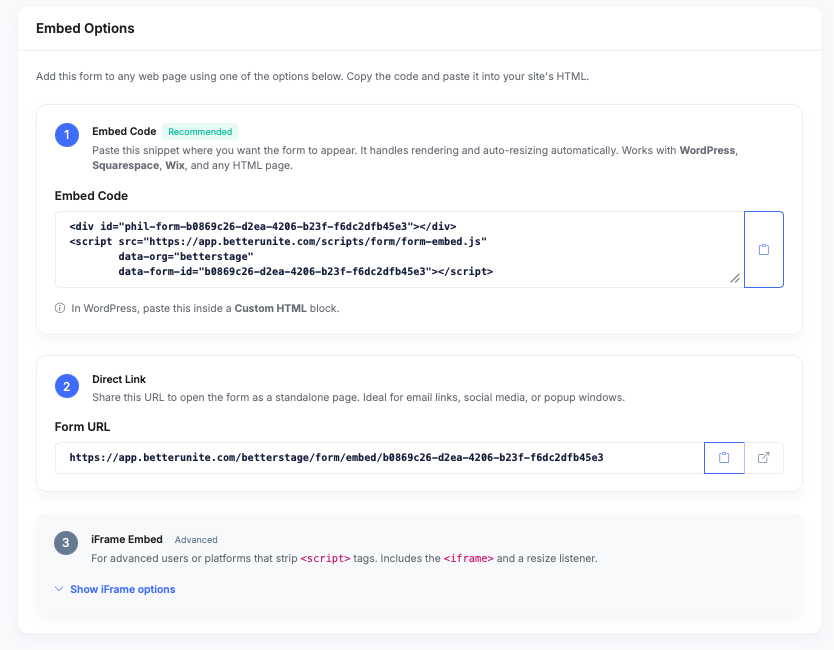
Task: Click the data-org="betterstage" code line
Action: click(186, 256)
